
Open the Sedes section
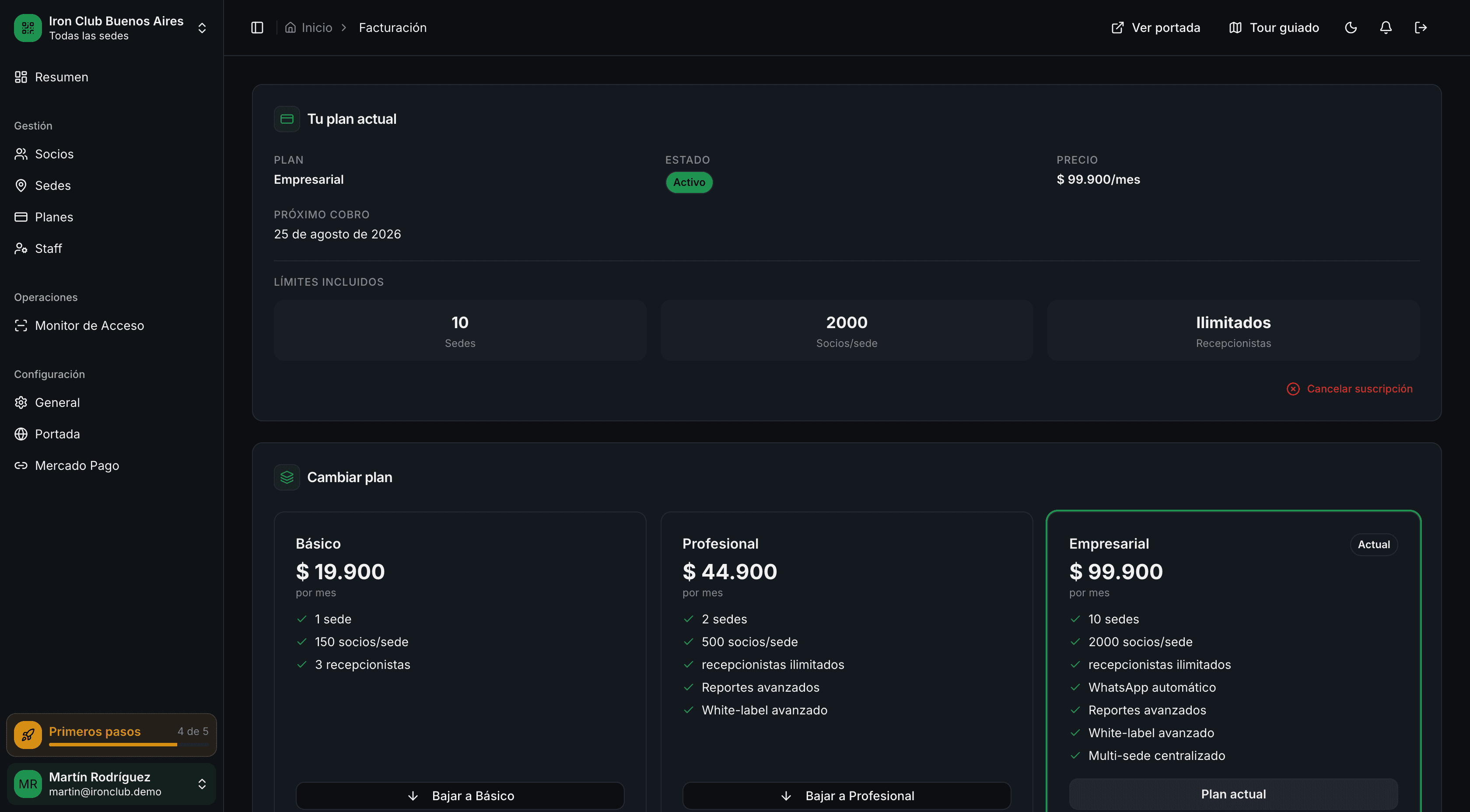click(52, 185)
